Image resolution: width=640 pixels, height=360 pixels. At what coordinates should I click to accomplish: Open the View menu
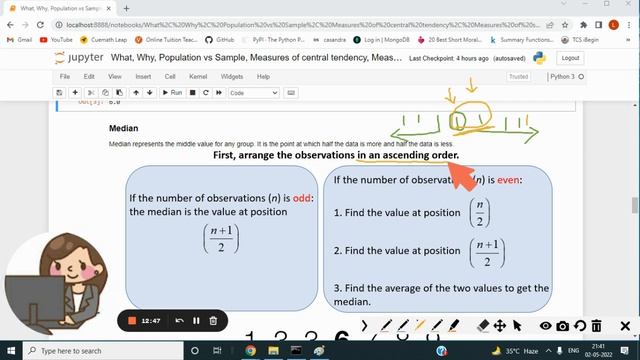point(115,76)
